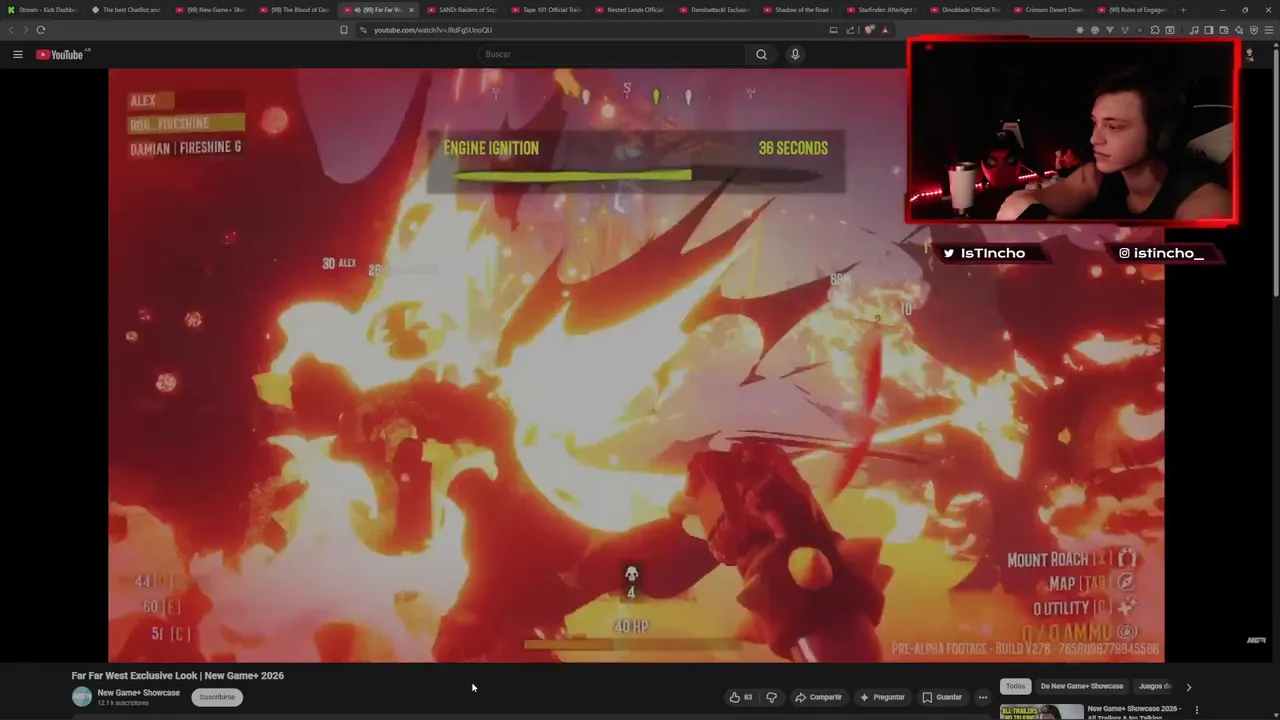1280x720 pixels.
Task: Click the 12.1 k suscriptores text
Action: click(123, 703)
